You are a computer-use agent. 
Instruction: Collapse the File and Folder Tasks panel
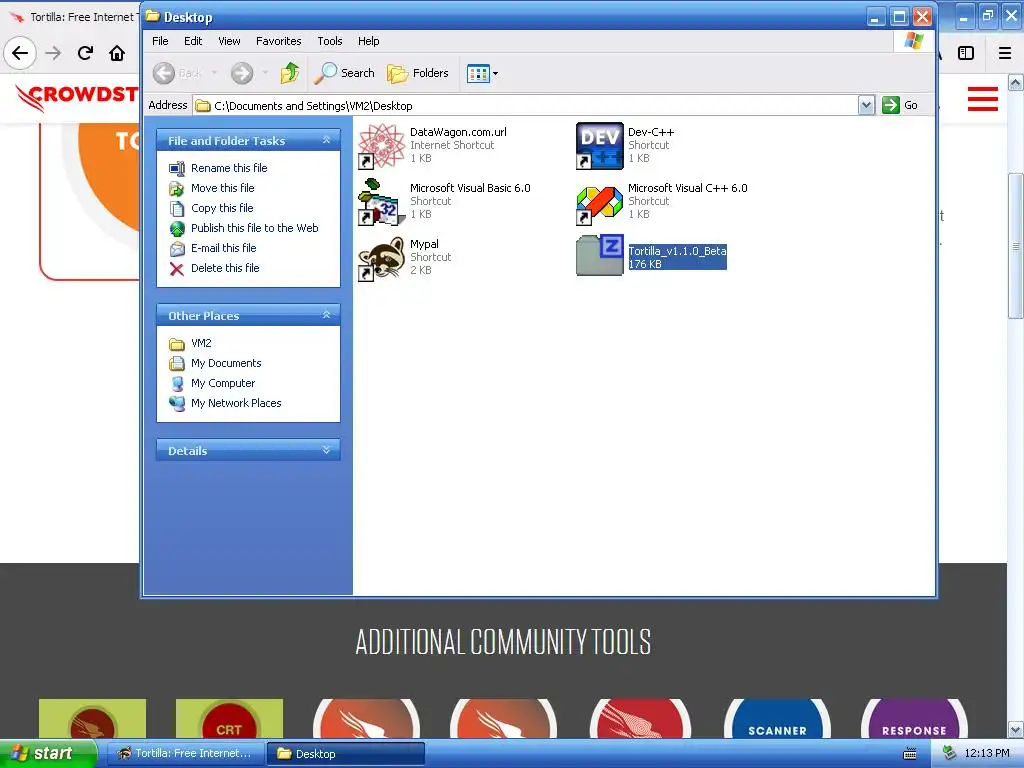[327, 140]
